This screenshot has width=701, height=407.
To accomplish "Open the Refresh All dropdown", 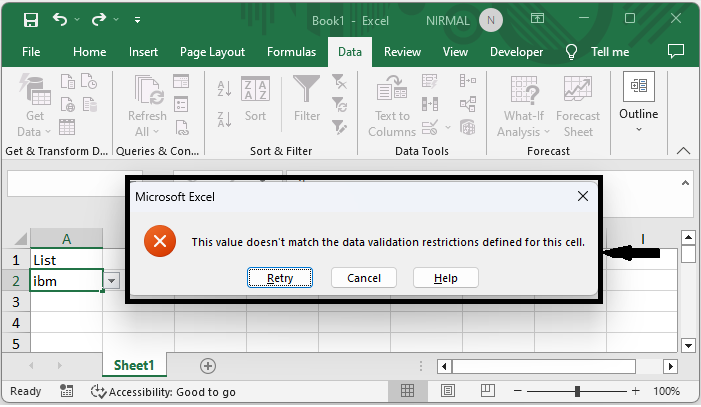I will click(147, 106).
